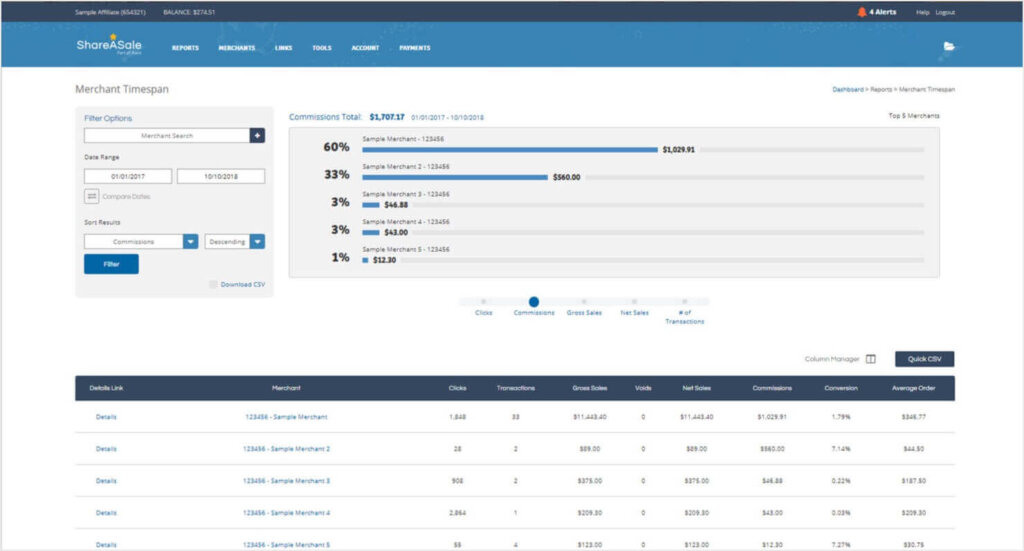Sort by the Clicks column header
Screen dimensions: 1024x551
[x=457, y=388]
